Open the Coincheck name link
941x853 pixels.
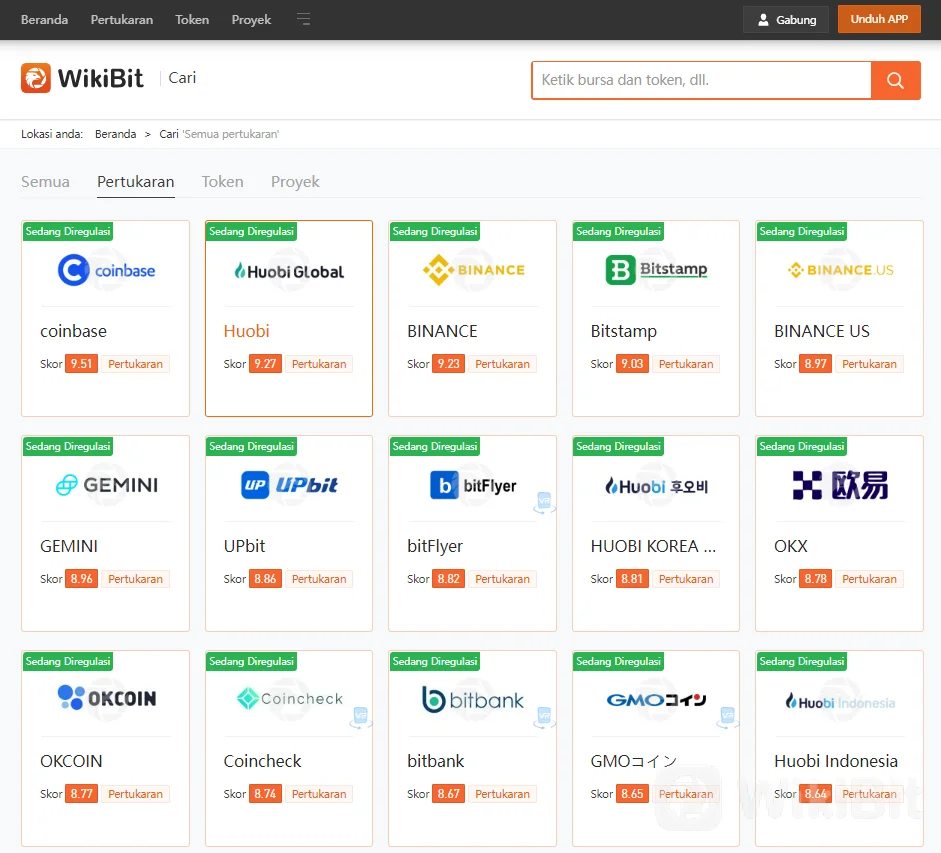pyautogui.click(x=262, y=761)
